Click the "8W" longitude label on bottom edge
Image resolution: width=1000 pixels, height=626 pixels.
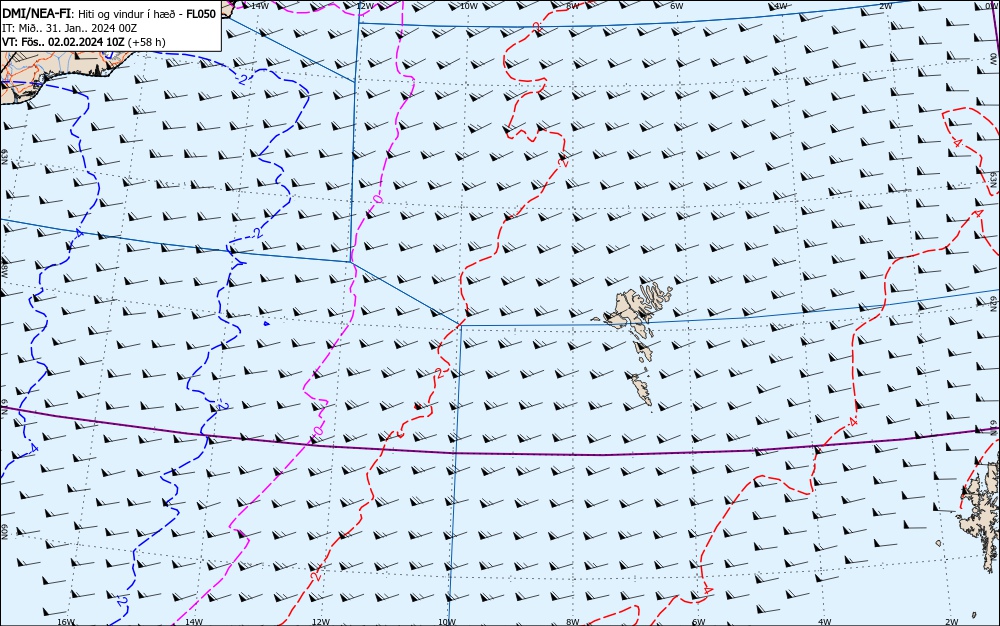(573, 622)
